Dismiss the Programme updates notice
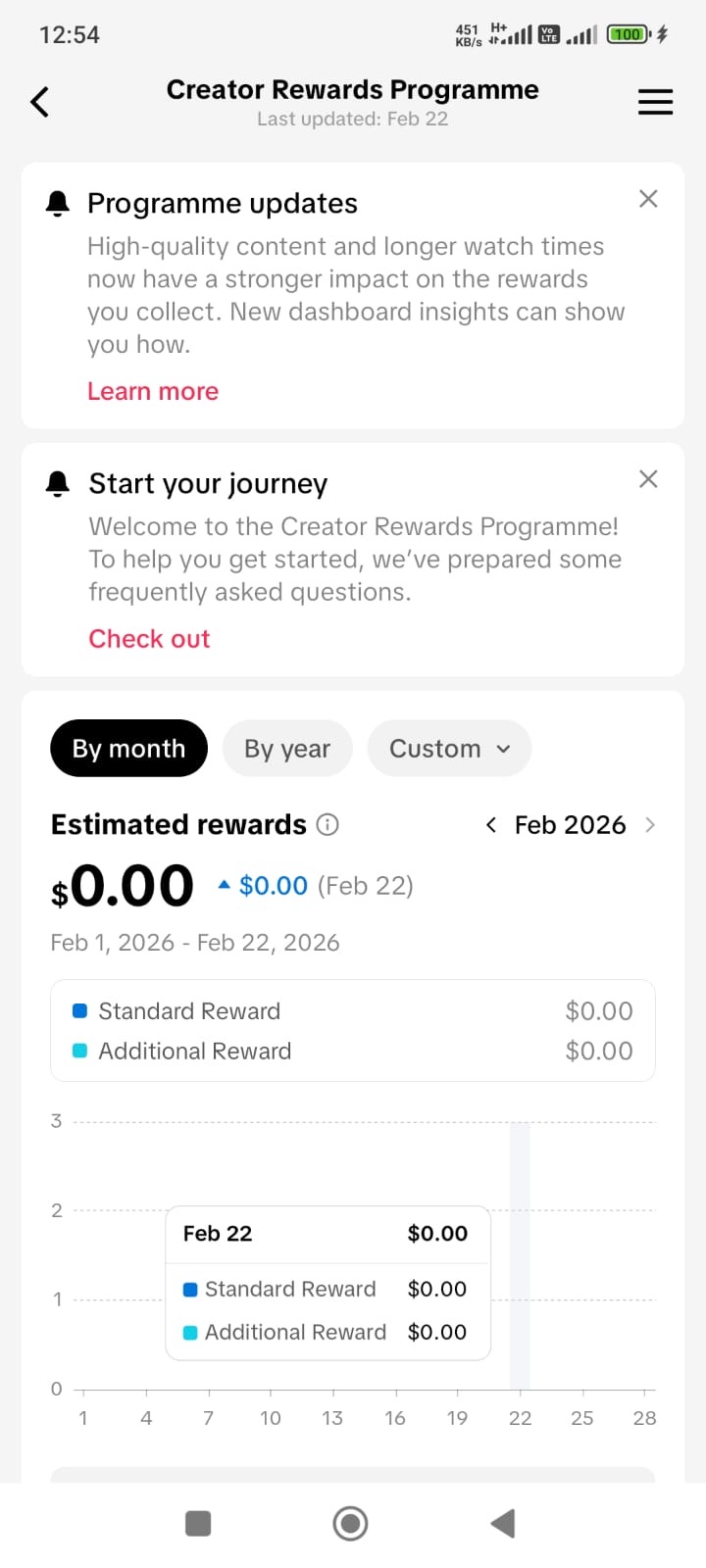 tap(648, 199)
